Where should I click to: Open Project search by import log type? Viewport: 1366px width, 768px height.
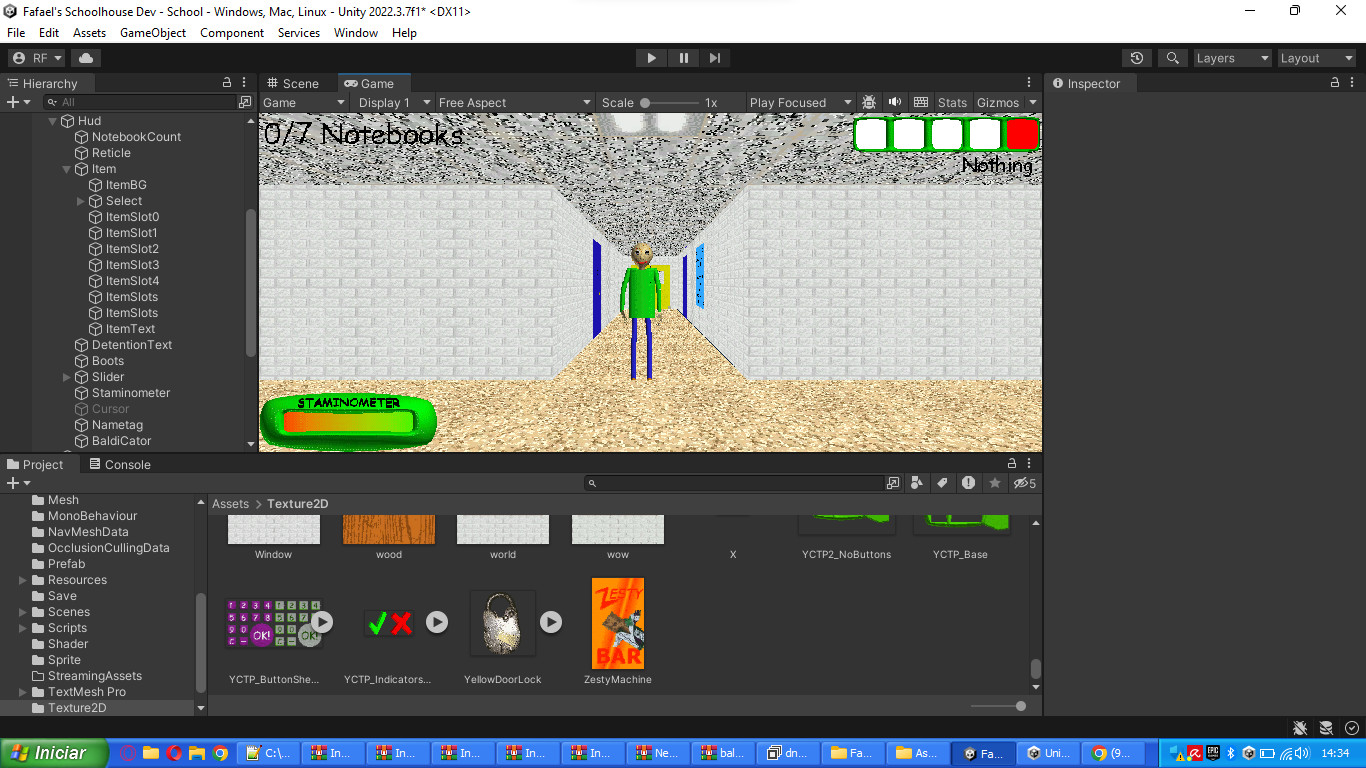(x=968, y=483)
